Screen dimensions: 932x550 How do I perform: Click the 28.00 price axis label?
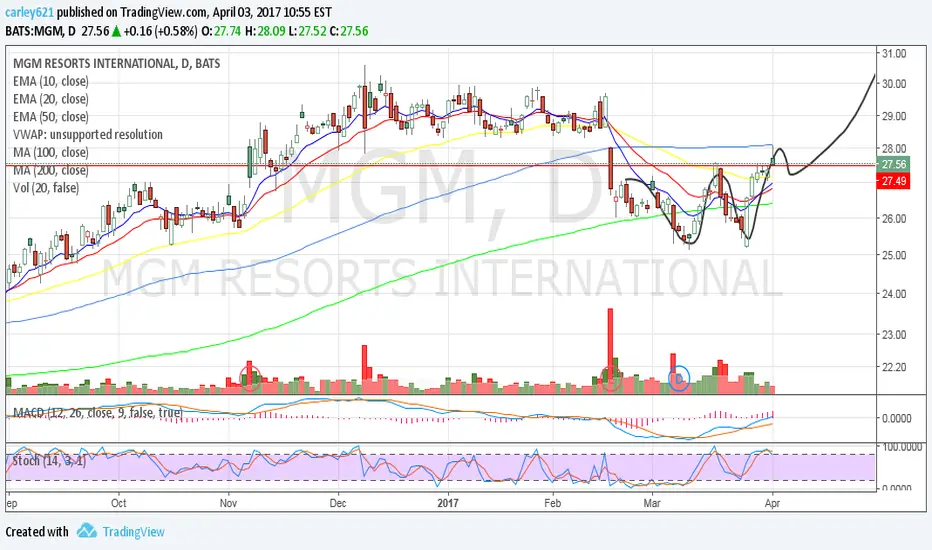point(894,148)
